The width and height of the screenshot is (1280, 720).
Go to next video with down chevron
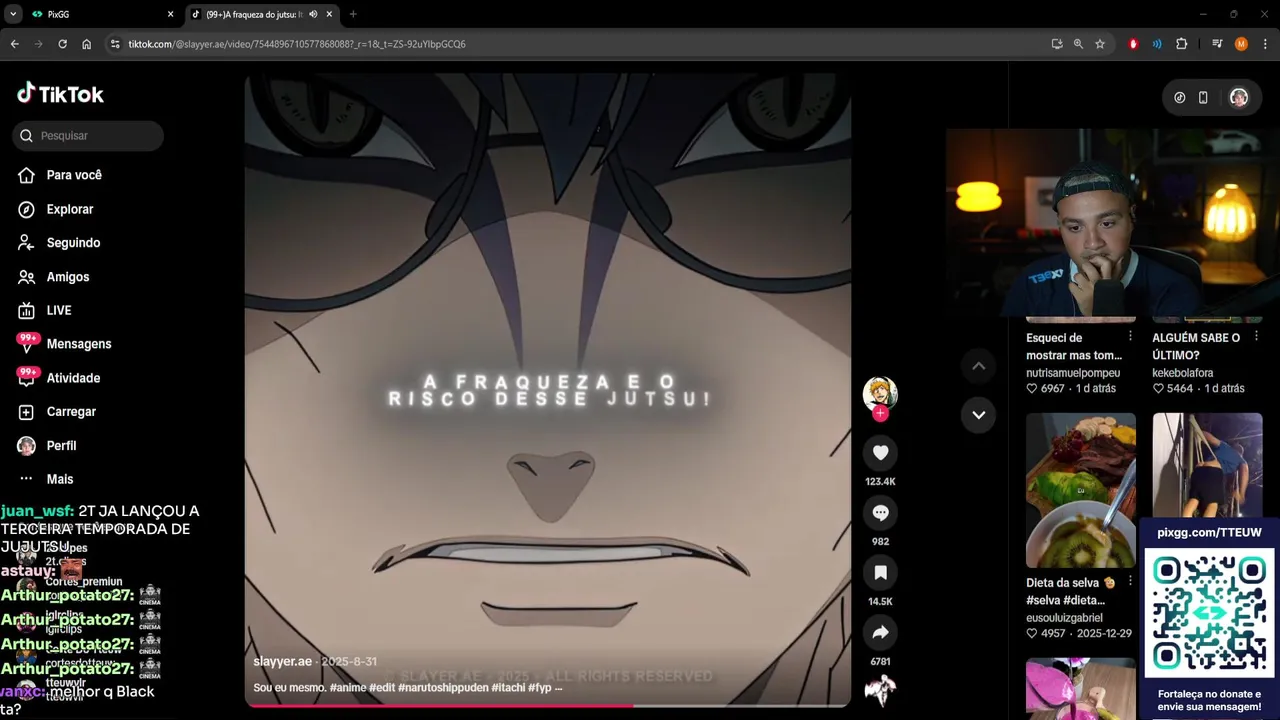[x=979, y=414]
